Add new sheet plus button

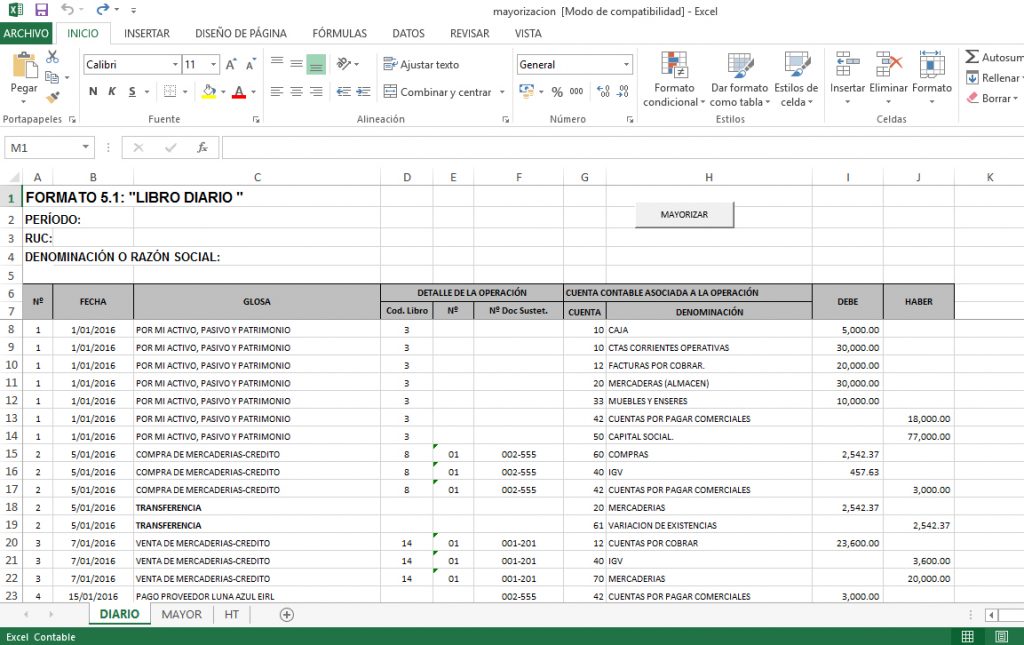[287, 614]
